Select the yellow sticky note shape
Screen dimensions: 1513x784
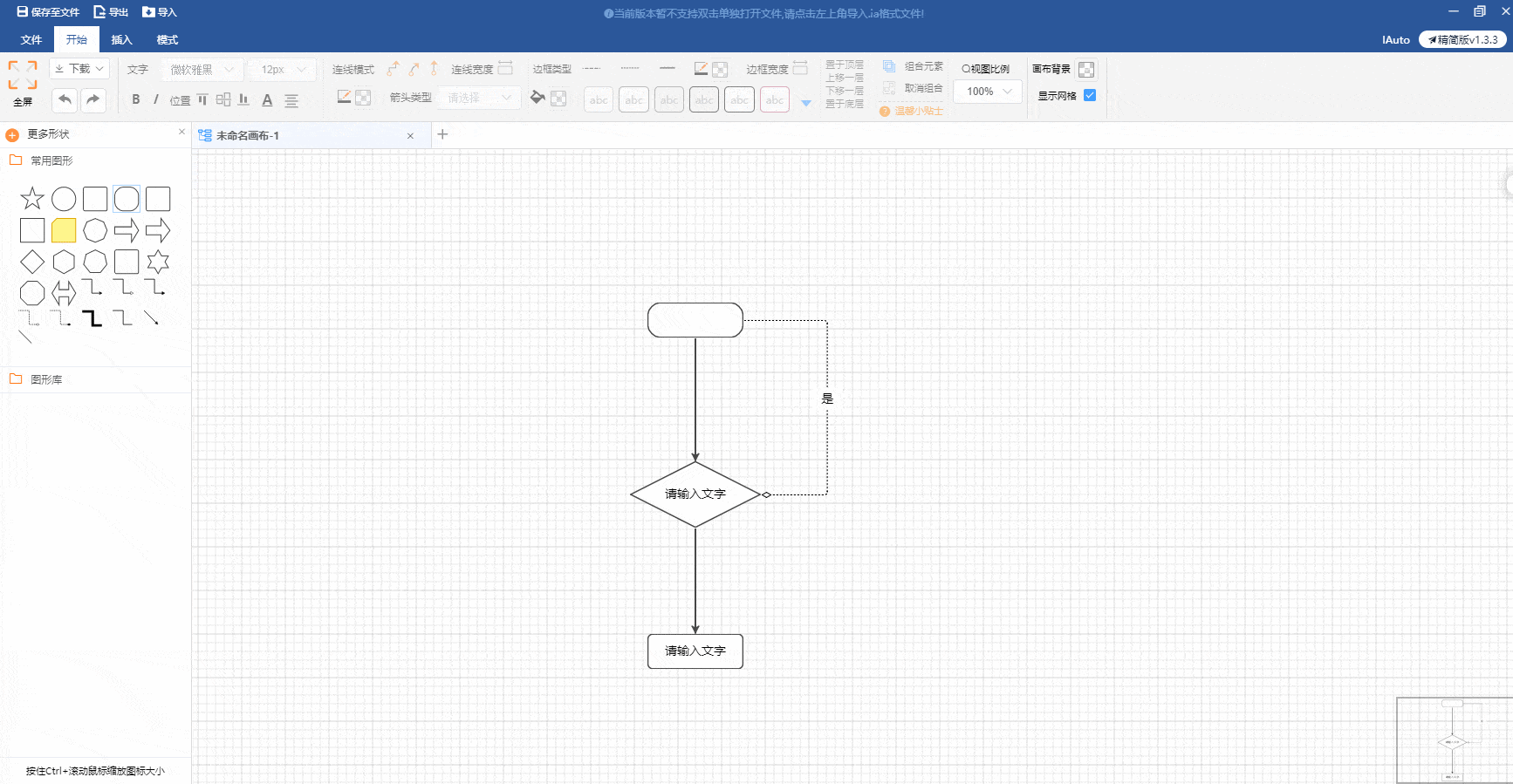point(64,230)
